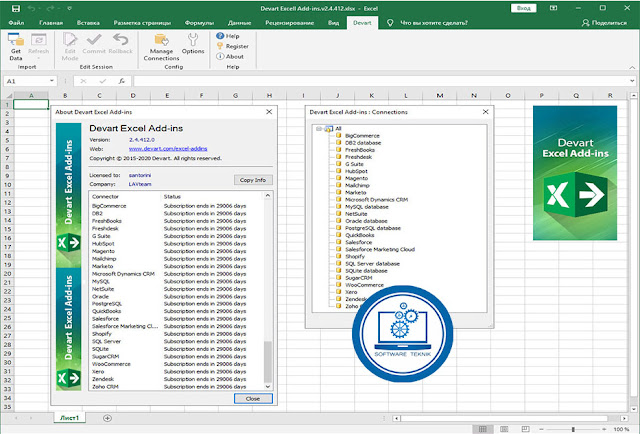Select MySQL database in Connections tree
The height and width of the screenshot is (434, 640).
367,207
